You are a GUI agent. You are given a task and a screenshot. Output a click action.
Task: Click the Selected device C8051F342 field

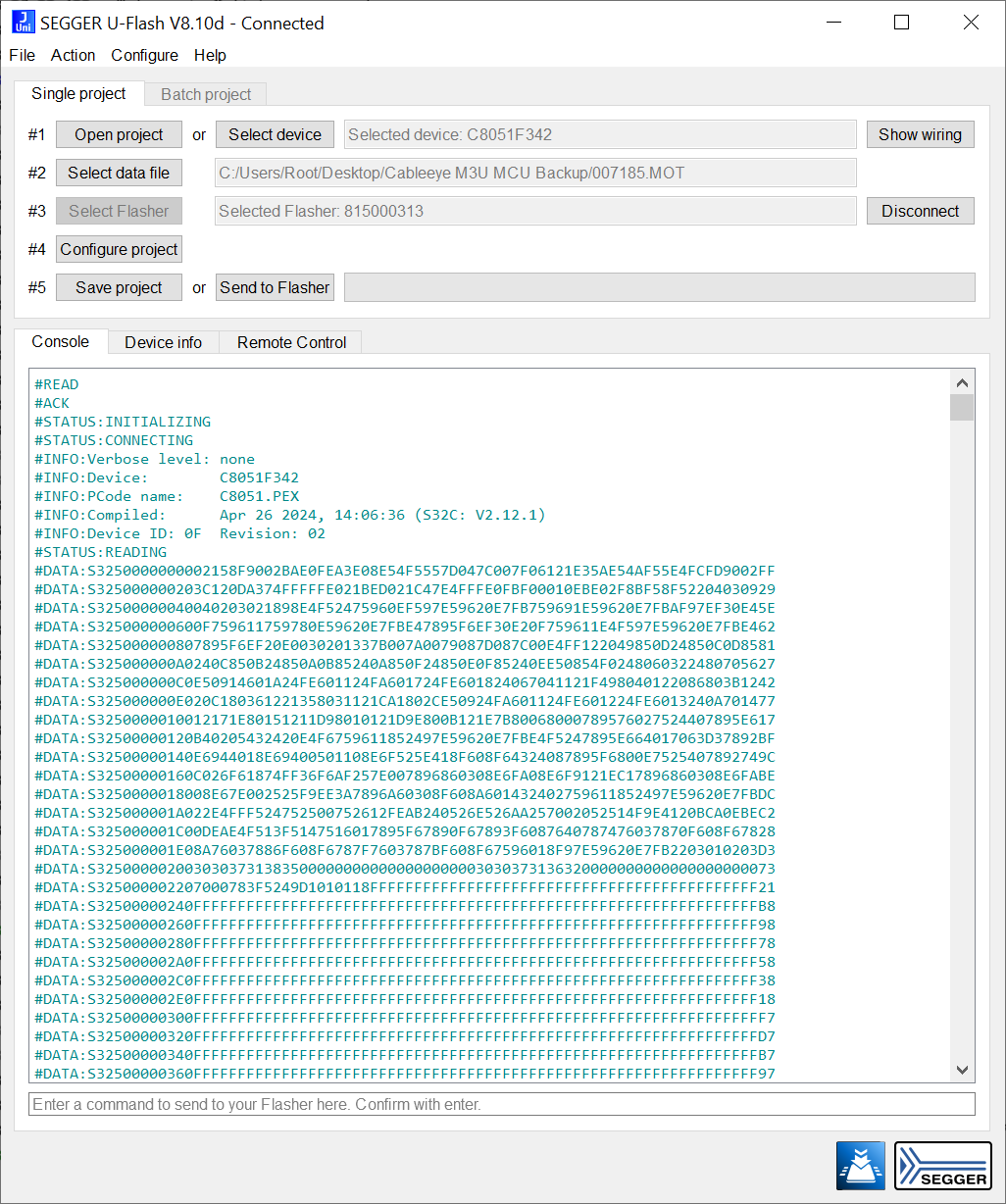pos(600,134)
